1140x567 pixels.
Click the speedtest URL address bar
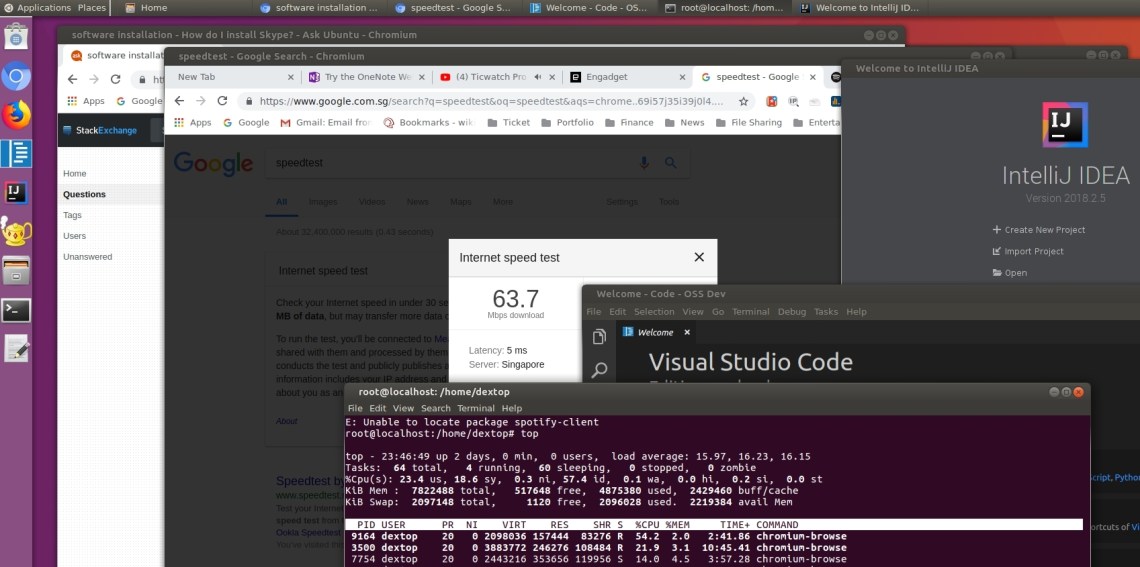pos(492,102)
